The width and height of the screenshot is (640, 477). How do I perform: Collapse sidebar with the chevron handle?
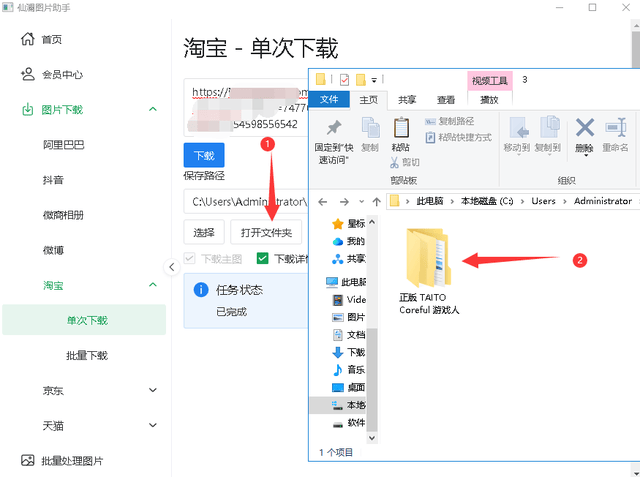pyautogui.click(x=172, y=267)
